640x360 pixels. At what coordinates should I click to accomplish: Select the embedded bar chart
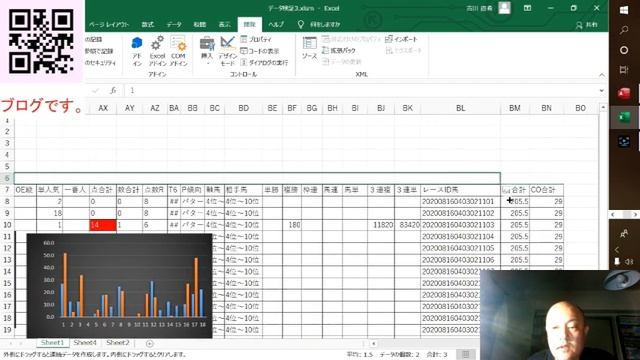(120, 286)
